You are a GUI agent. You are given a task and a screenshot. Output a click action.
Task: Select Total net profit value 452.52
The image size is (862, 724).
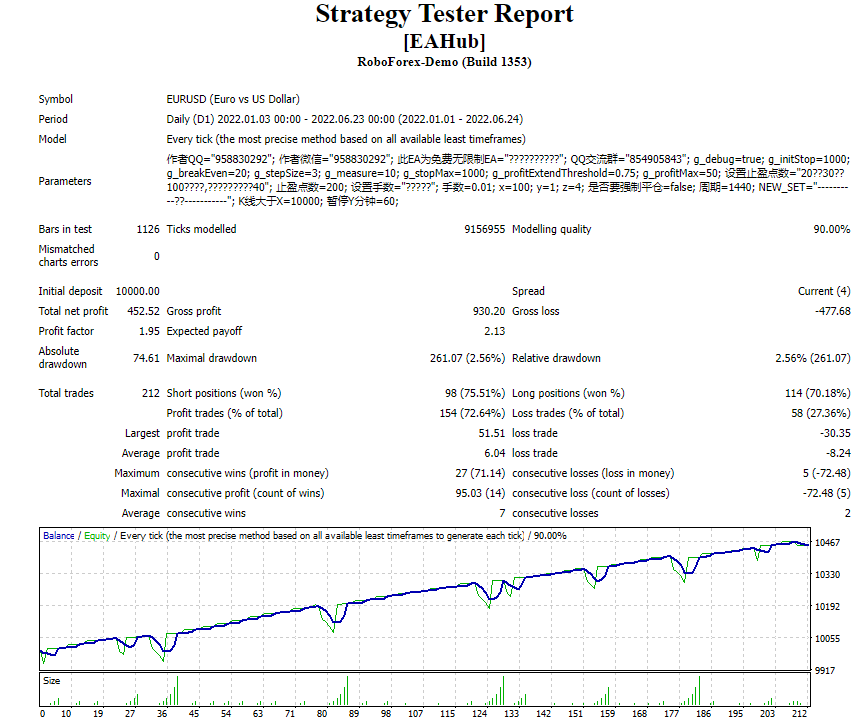coord(143,311)
